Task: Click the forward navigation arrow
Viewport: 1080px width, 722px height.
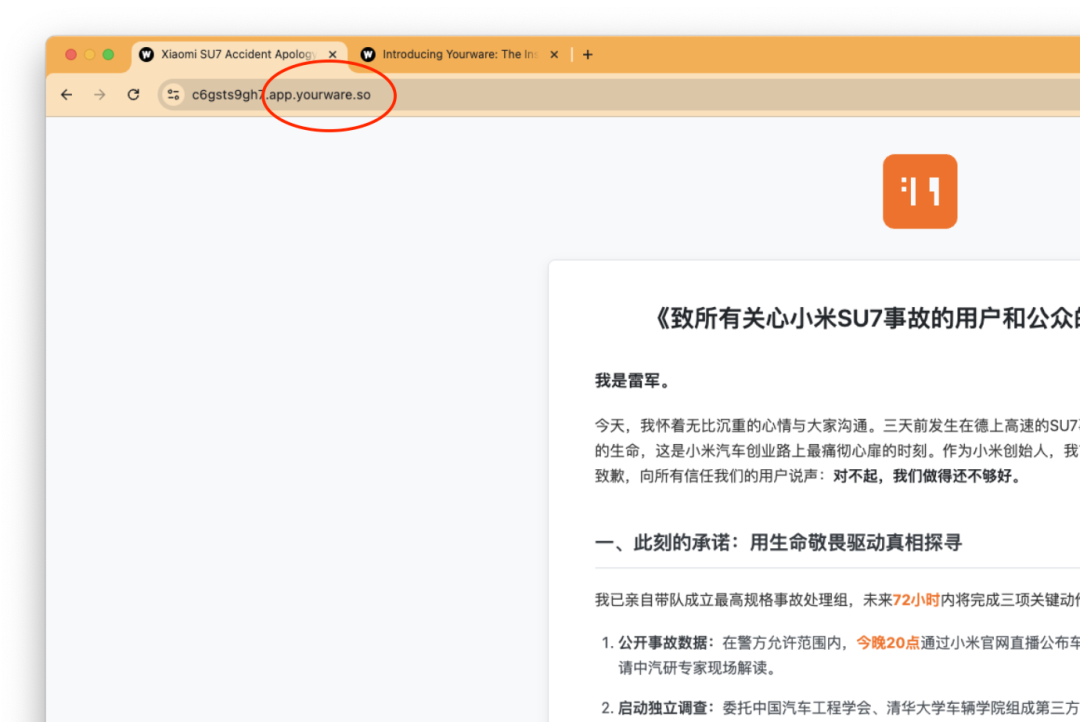Action: pos(100,94)
